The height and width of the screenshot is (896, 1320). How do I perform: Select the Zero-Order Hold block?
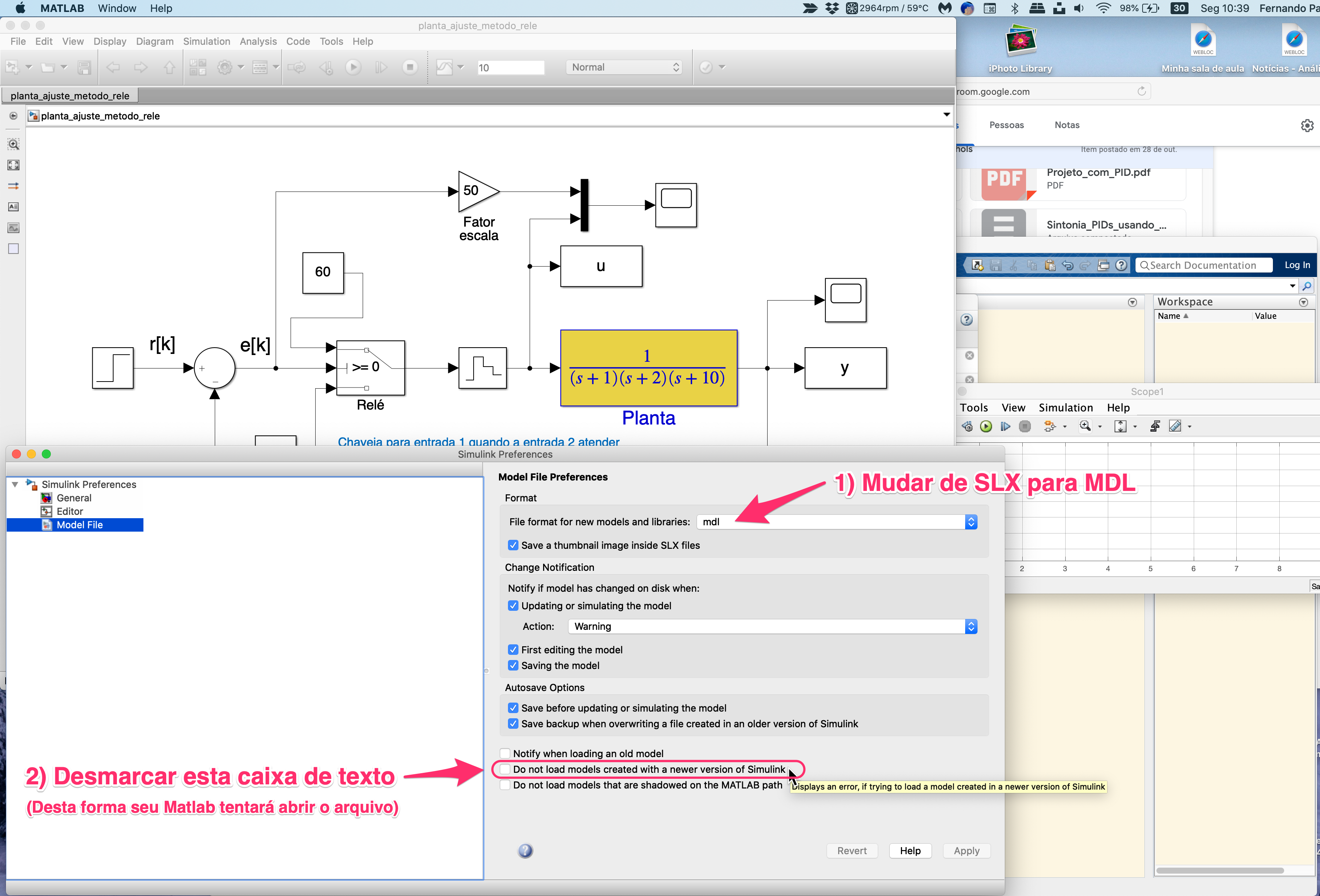pyautogui.click(x=483, y=368)
